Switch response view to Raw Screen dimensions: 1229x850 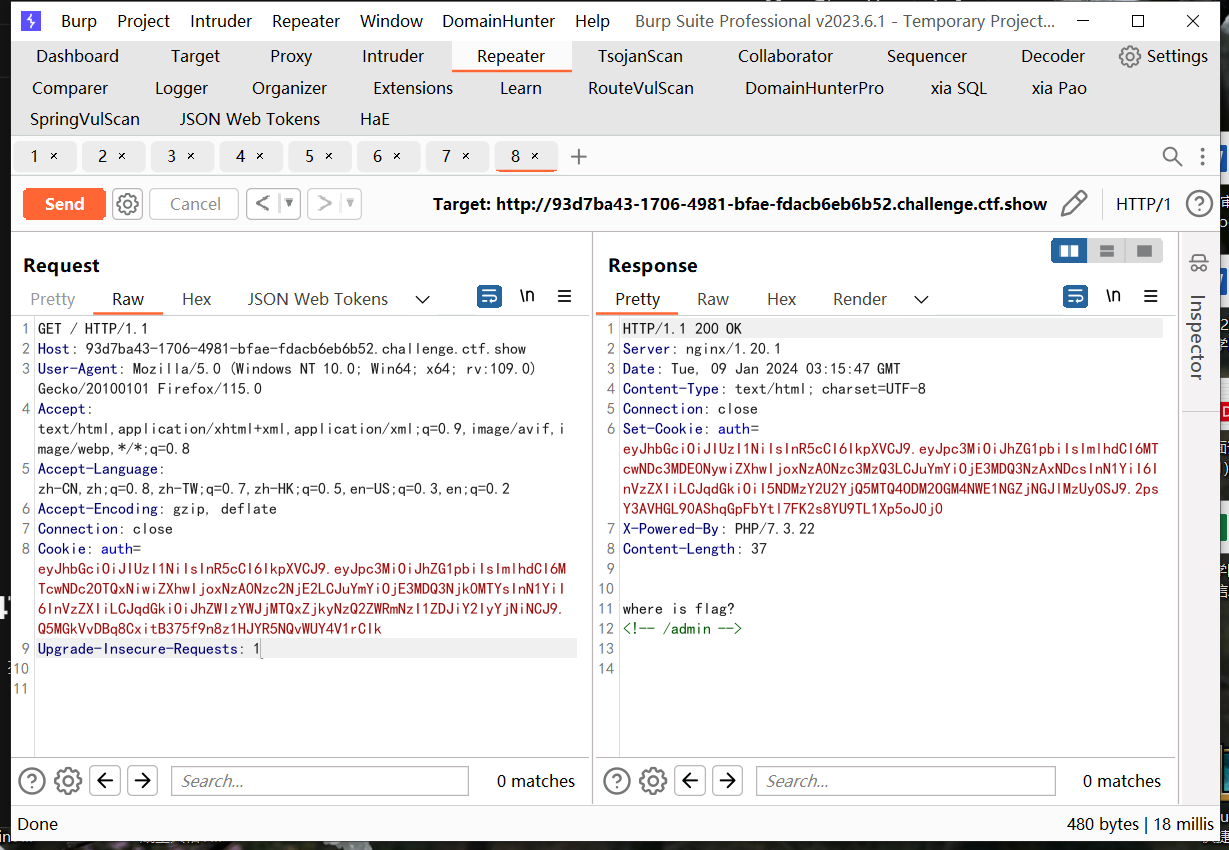tap(713, 299)
